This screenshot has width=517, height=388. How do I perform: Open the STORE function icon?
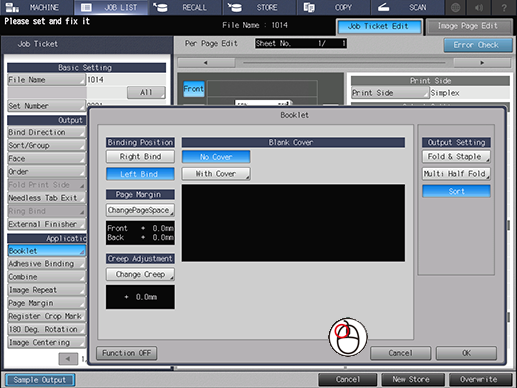pyautogui.click(x=235, y=7)
